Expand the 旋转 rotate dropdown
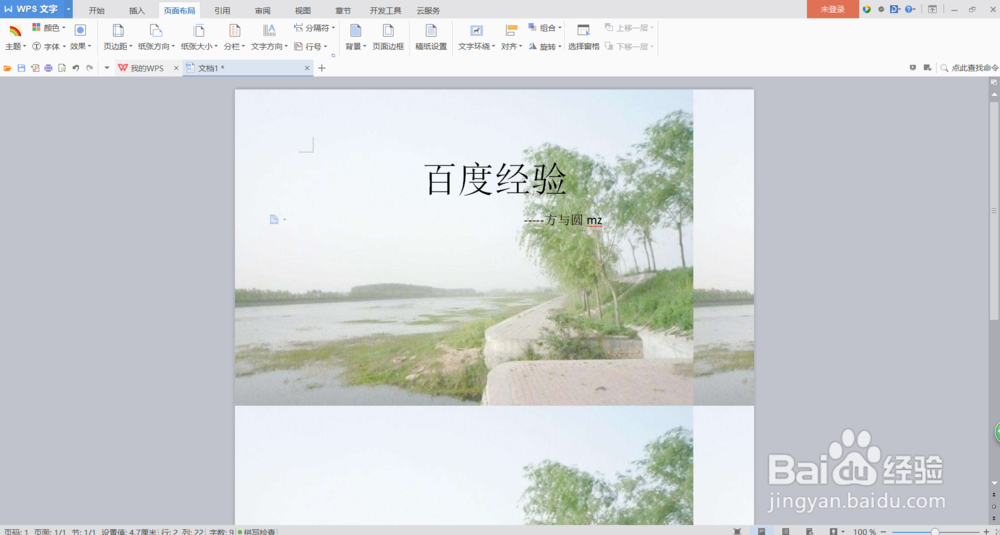Viewport: 1000px width, 535px height. [x=559, y=47]
